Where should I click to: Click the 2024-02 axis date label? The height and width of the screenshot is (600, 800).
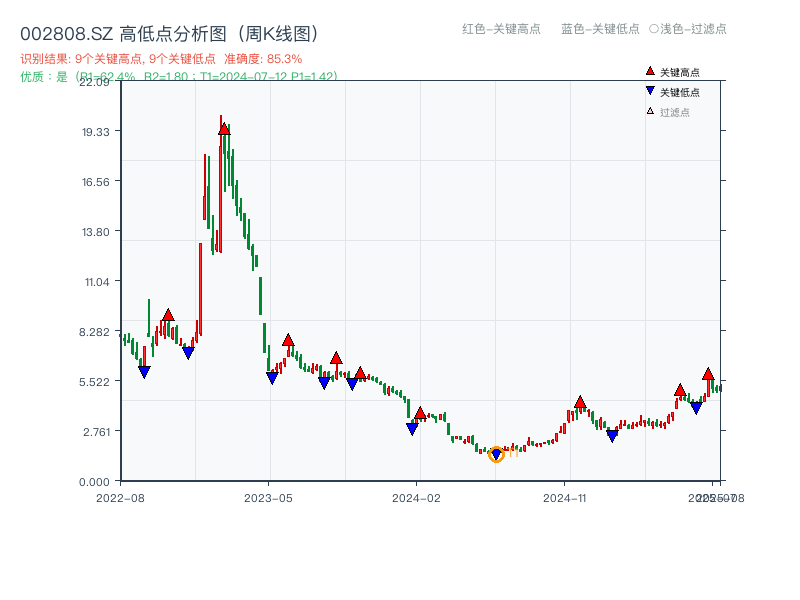pos(419,497)
